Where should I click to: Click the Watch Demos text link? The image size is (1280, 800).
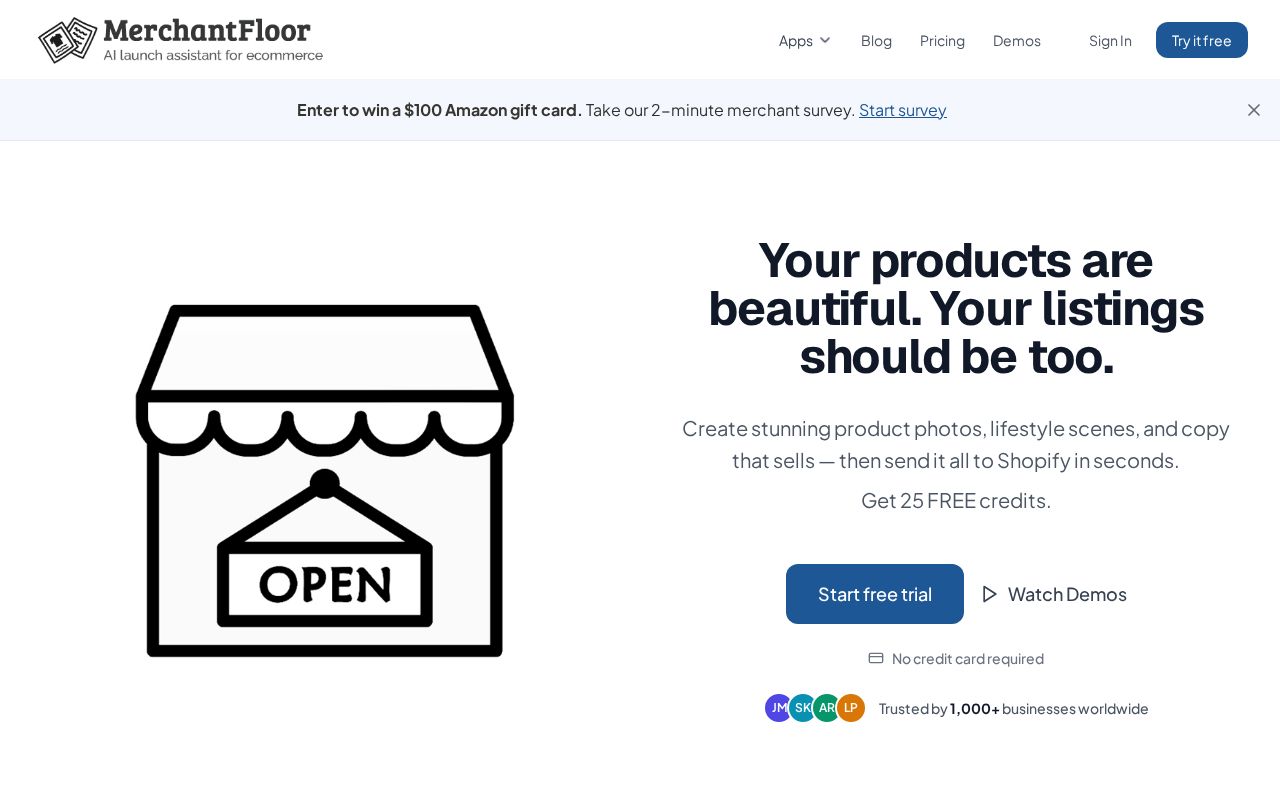click(1067, 594)
